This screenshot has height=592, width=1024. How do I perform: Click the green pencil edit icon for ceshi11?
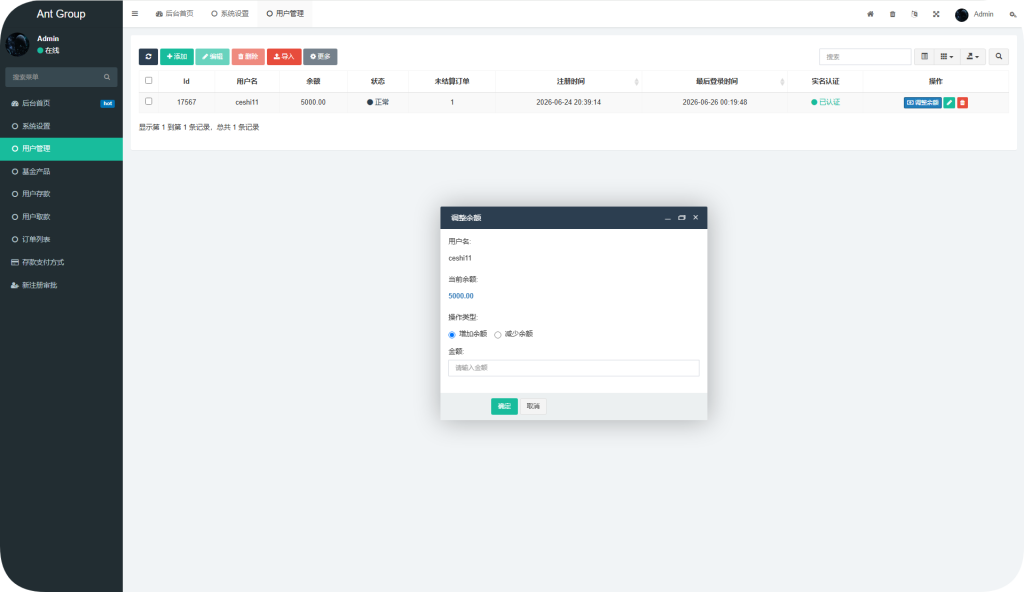[x=949, y=103]
